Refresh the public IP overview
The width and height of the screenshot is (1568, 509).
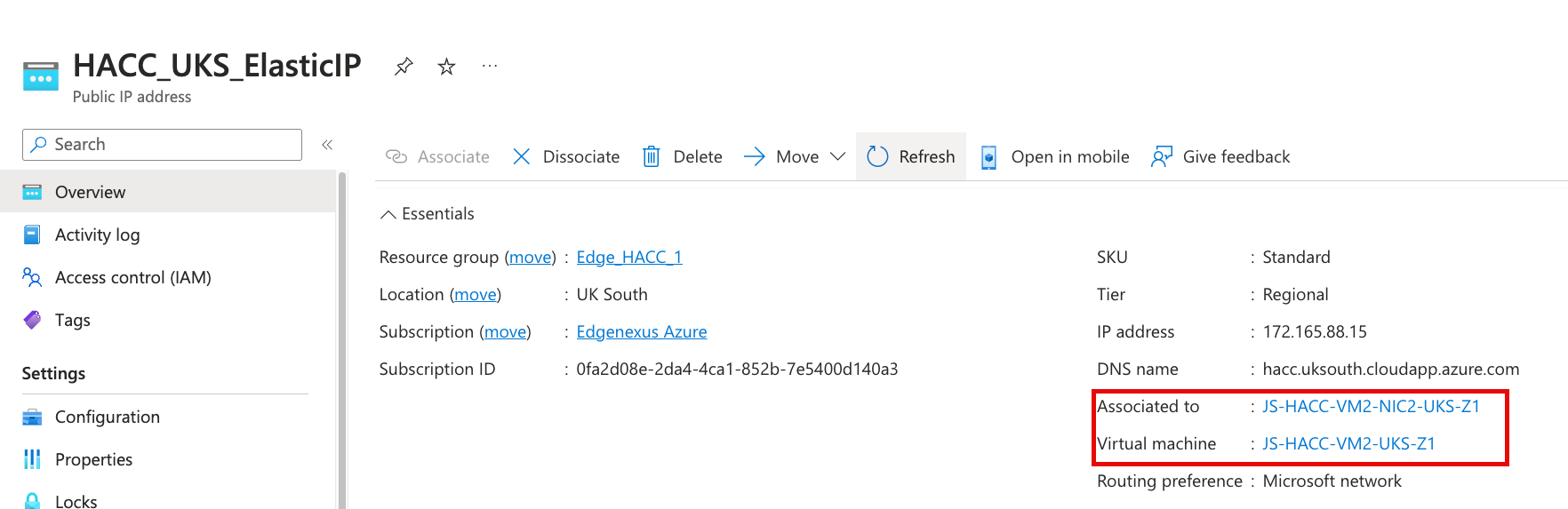911,156
